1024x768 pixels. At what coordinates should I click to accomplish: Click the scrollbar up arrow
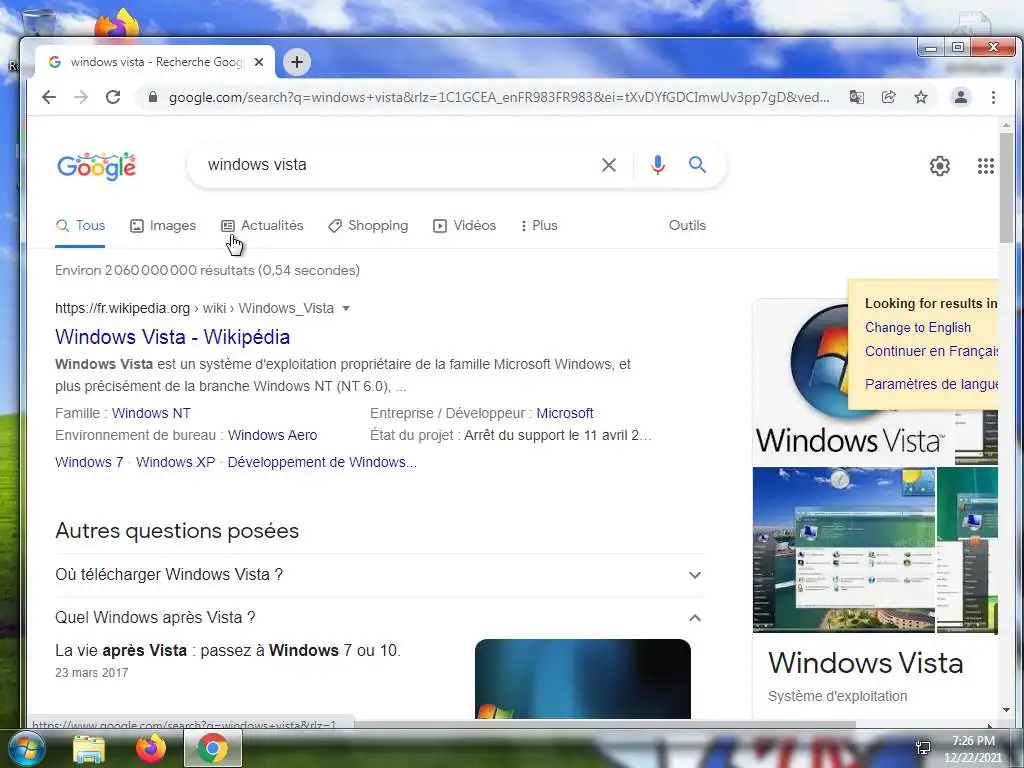click(x=1006, y=125)
